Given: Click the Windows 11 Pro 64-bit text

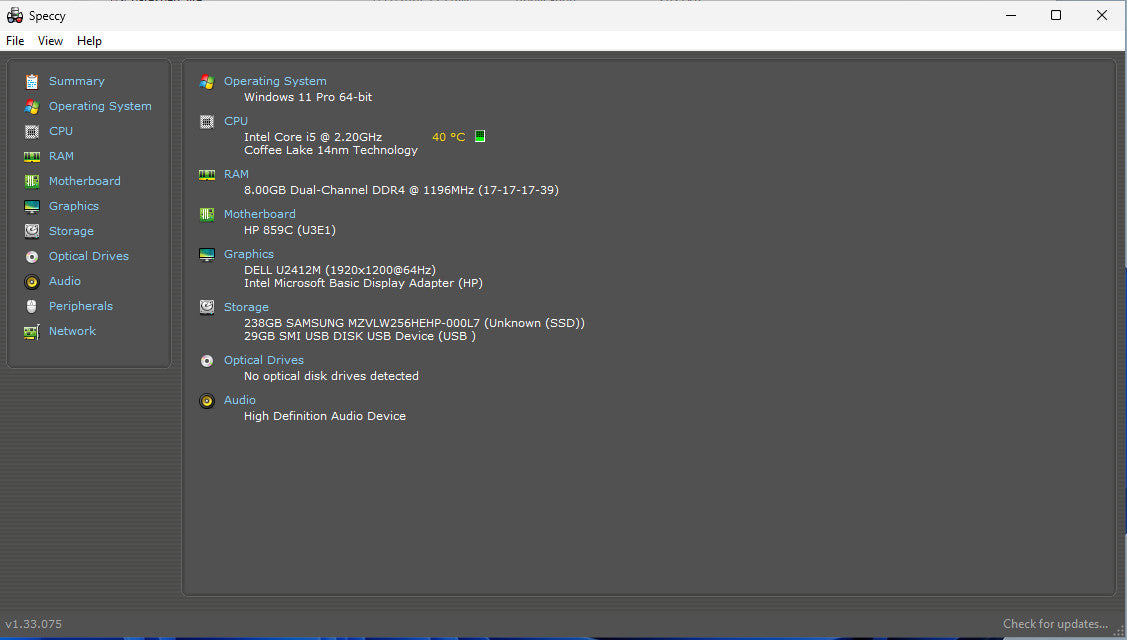Looking at the screenshot, I should [x=308, y=97].
